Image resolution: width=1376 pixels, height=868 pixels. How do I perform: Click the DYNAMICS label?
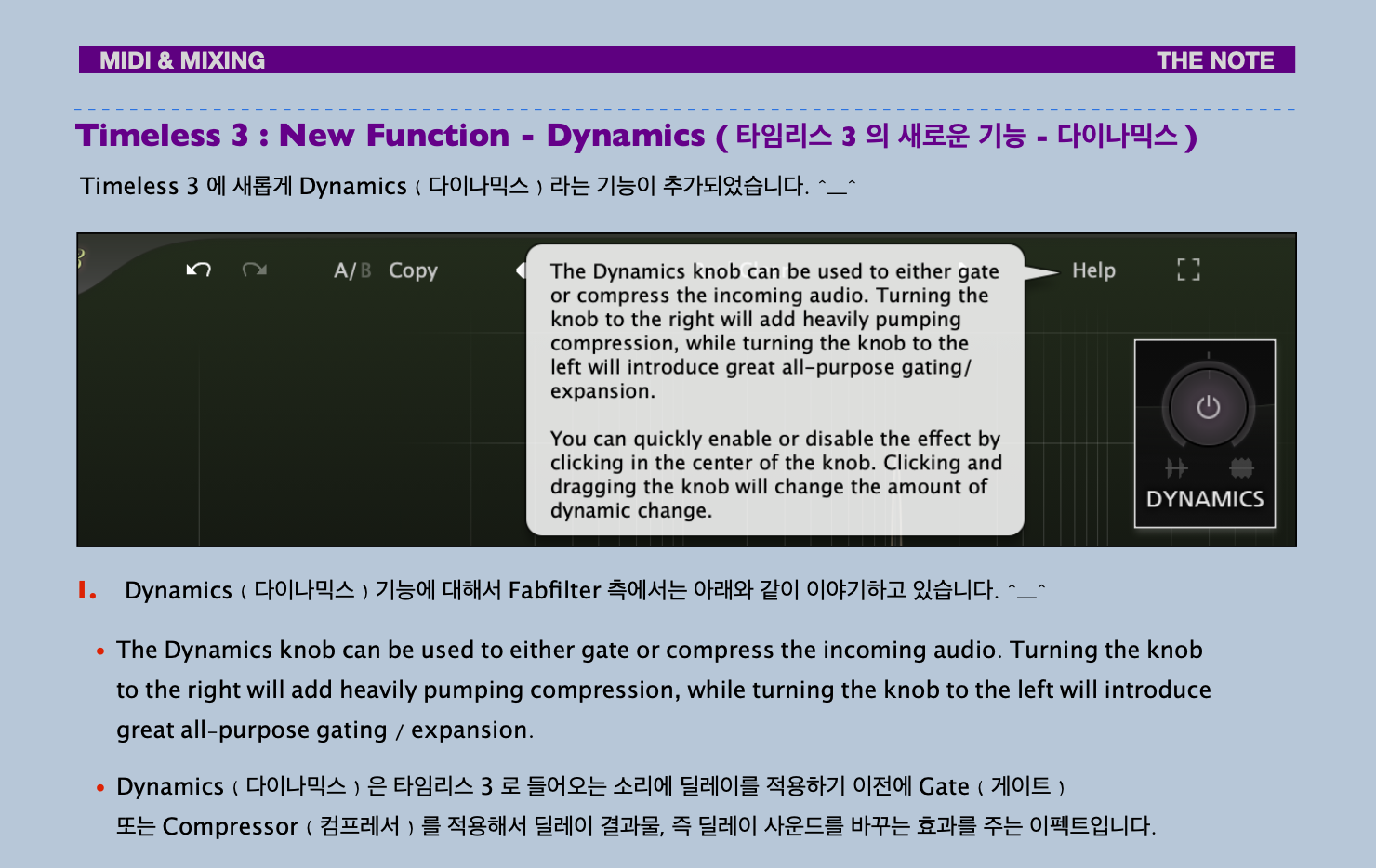pos(1205,499)
